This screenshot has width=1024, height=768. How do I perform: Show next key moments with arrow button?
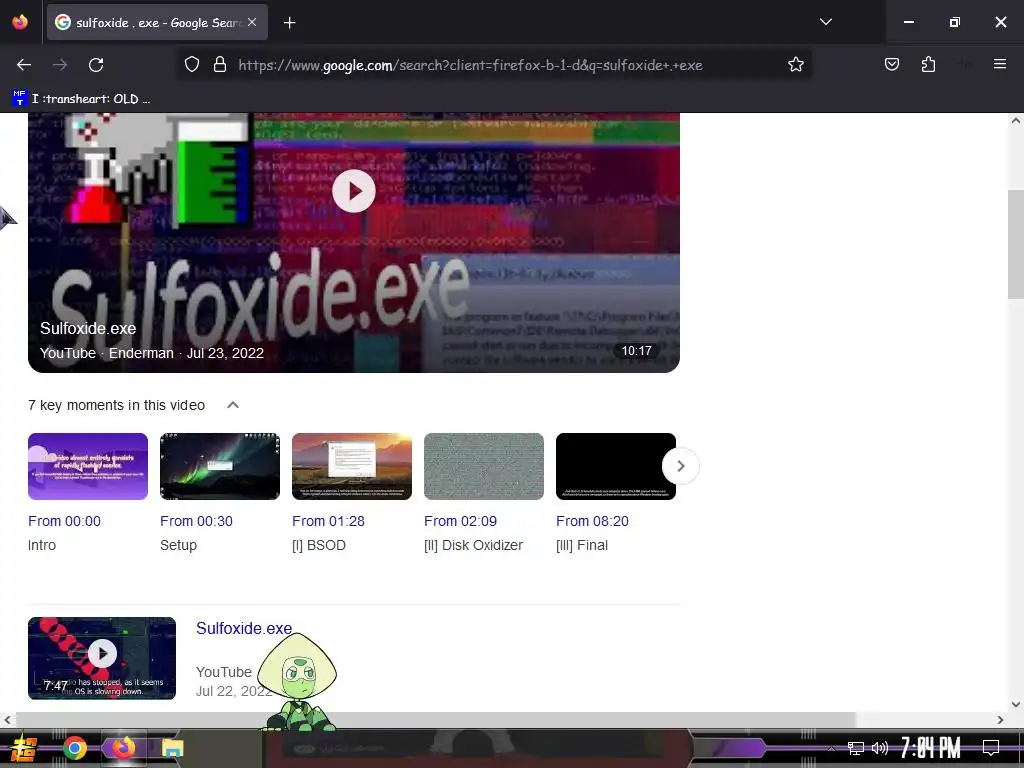(680, 466)
